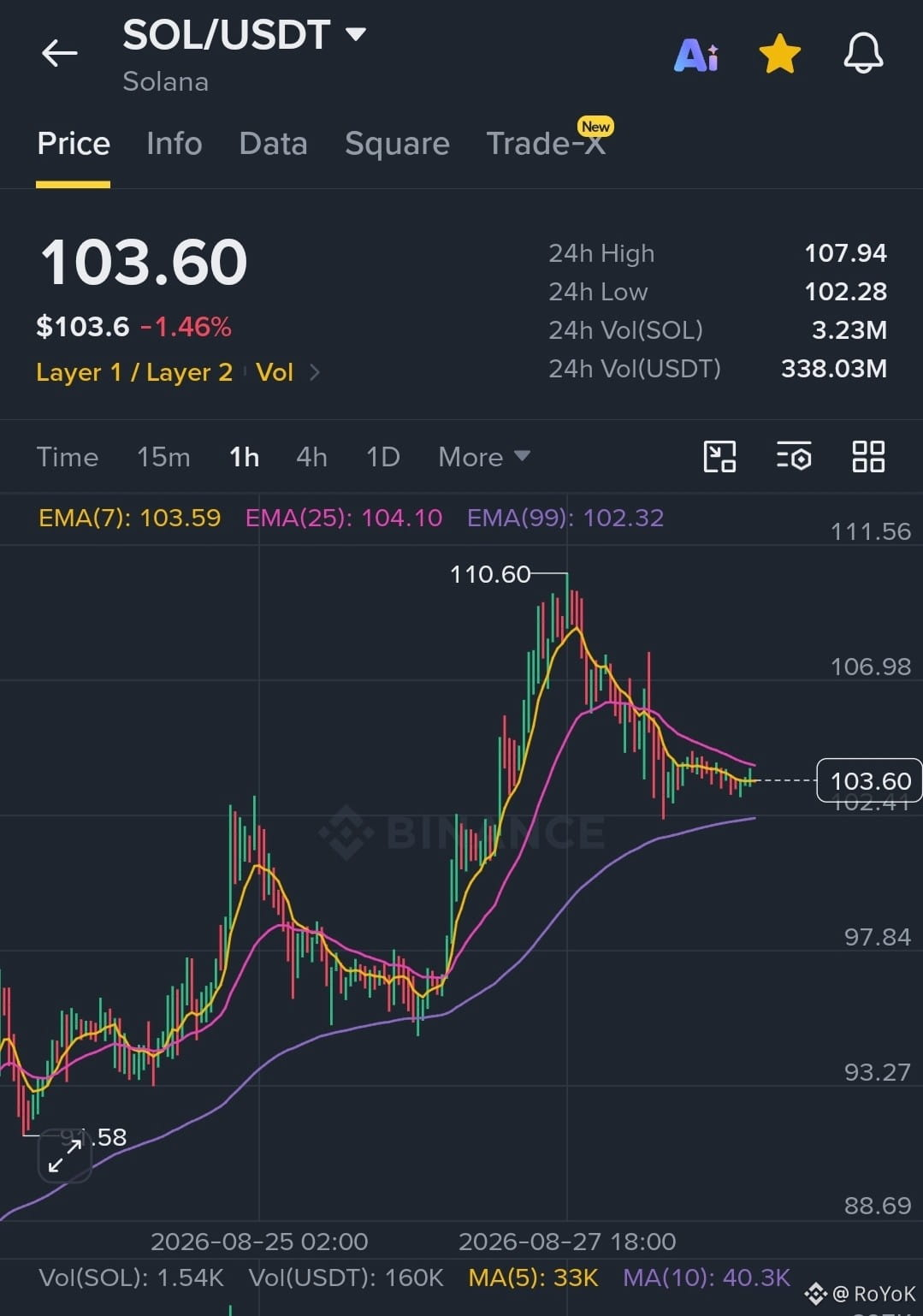Tap the 97.84 price axis label

click(877, 937)
